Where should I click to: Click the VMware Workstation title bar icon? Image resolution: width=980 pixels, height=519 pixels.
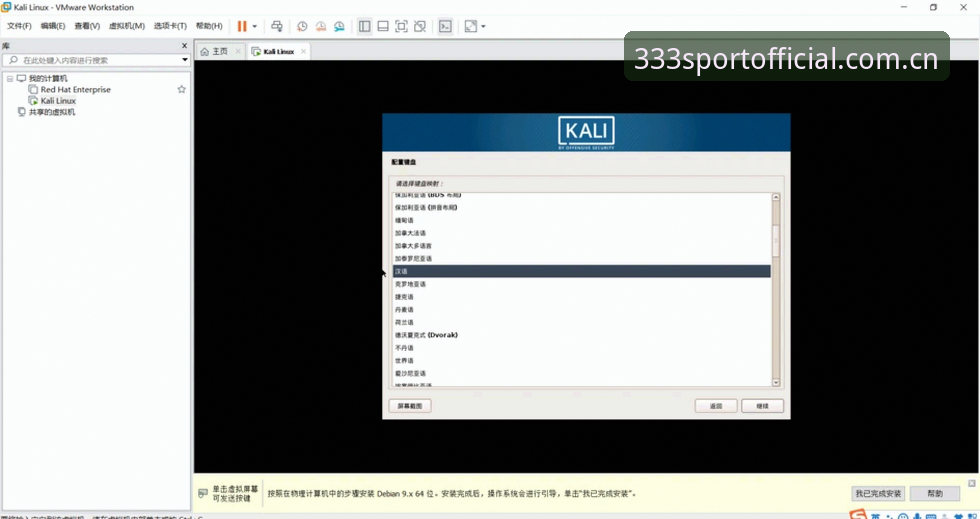click(6, 7)
